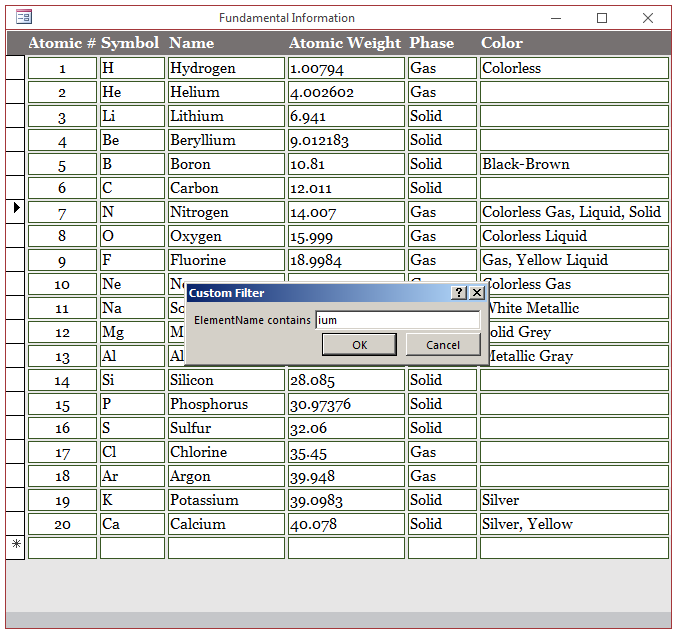Click the White Metallic color cell
The height and width of the screenshot is (632, 676).
tap(579, 308)
